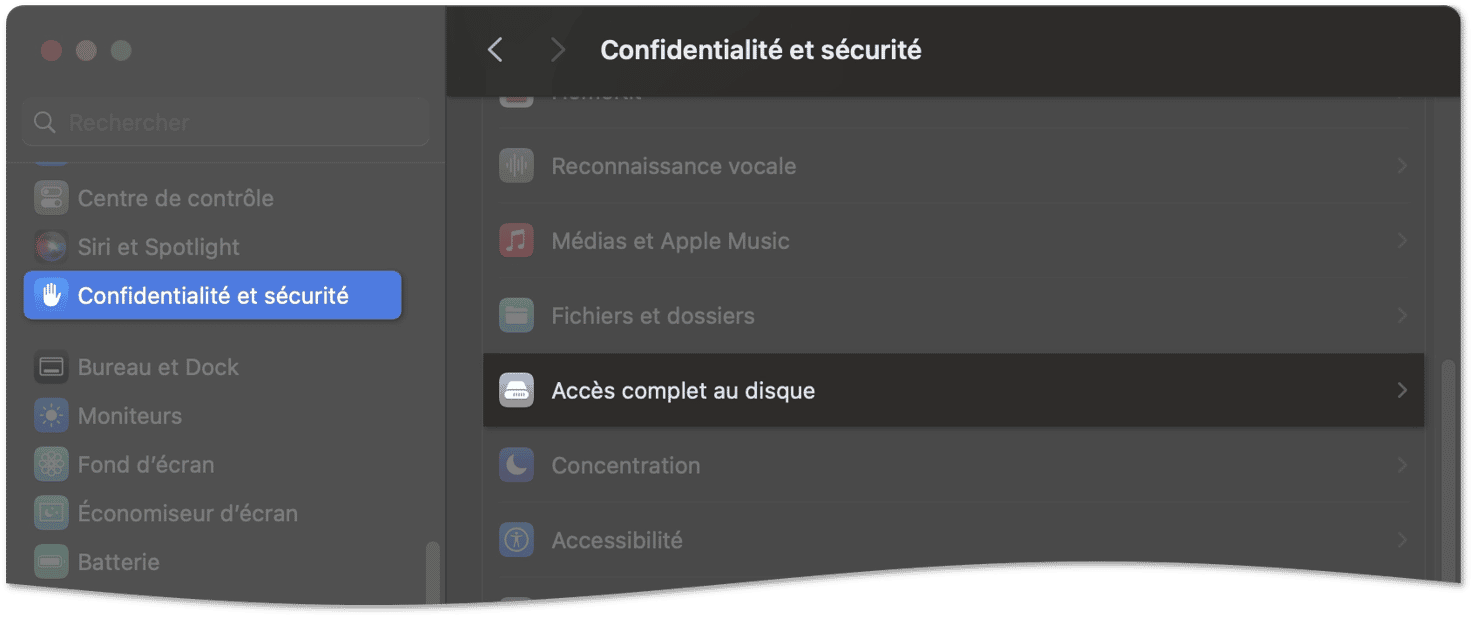Click the right pane vertical scrollbar

1447,470
